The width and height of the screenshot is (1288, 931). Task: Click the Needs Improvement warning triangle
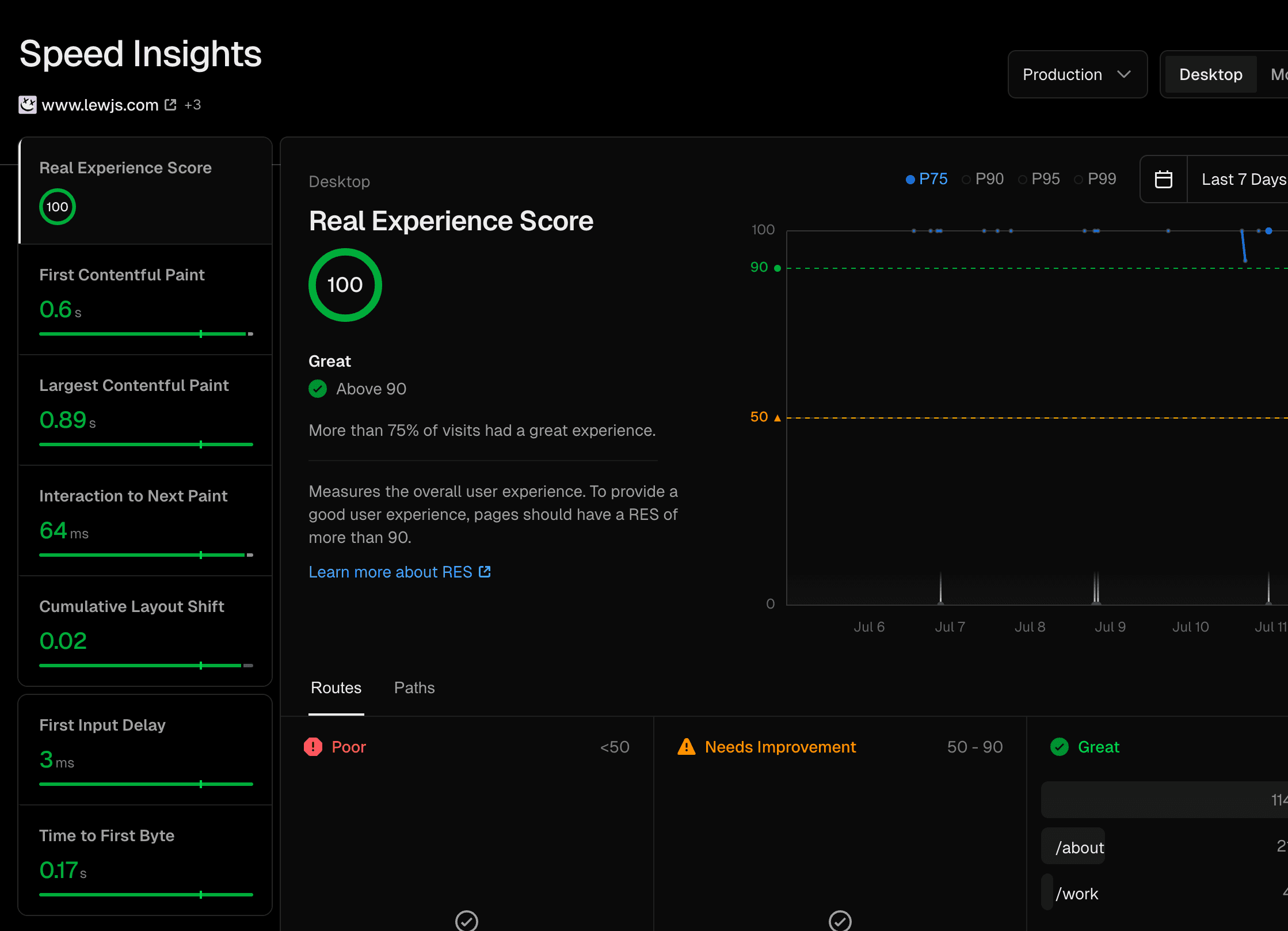click(685, 746)
